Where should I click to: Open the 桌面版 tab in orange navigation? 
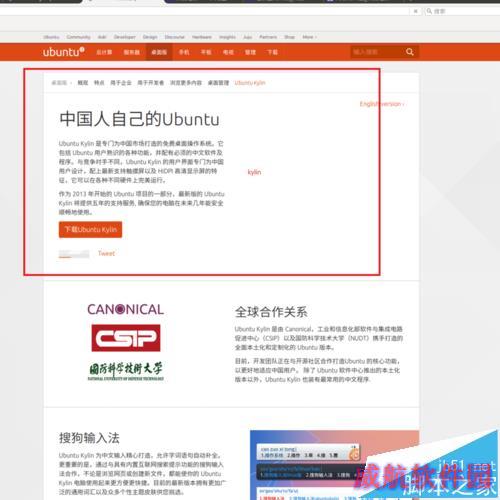coord(159,52)
